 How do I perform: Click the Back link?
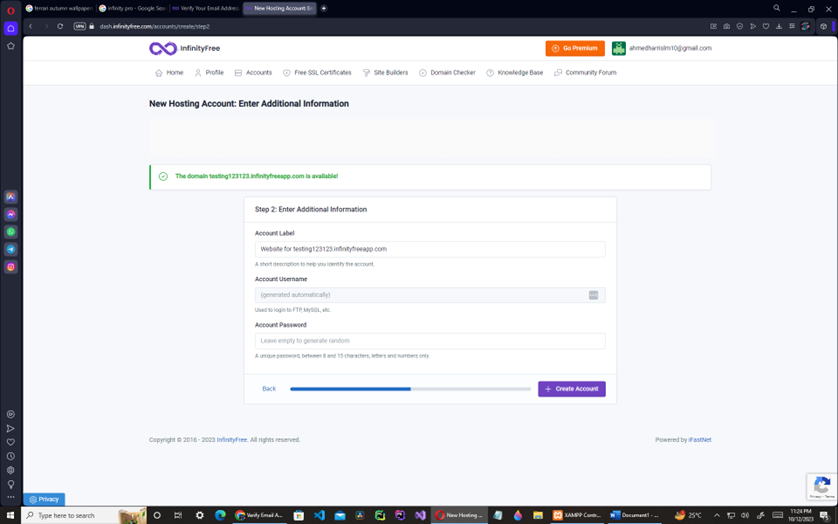click(x=269, y=389)
